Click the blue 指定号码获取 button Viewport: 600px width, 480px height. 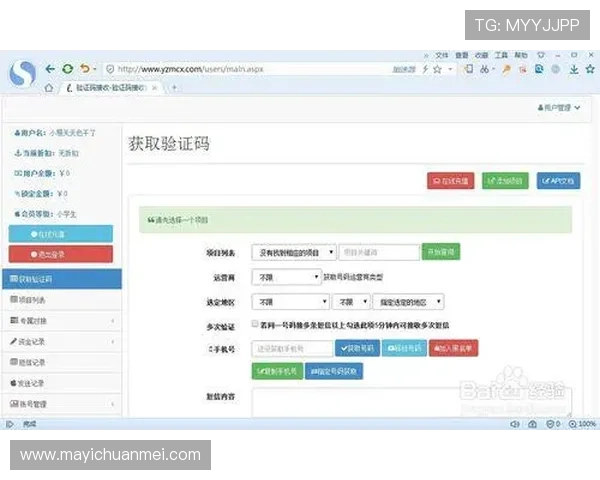point(334,371)
